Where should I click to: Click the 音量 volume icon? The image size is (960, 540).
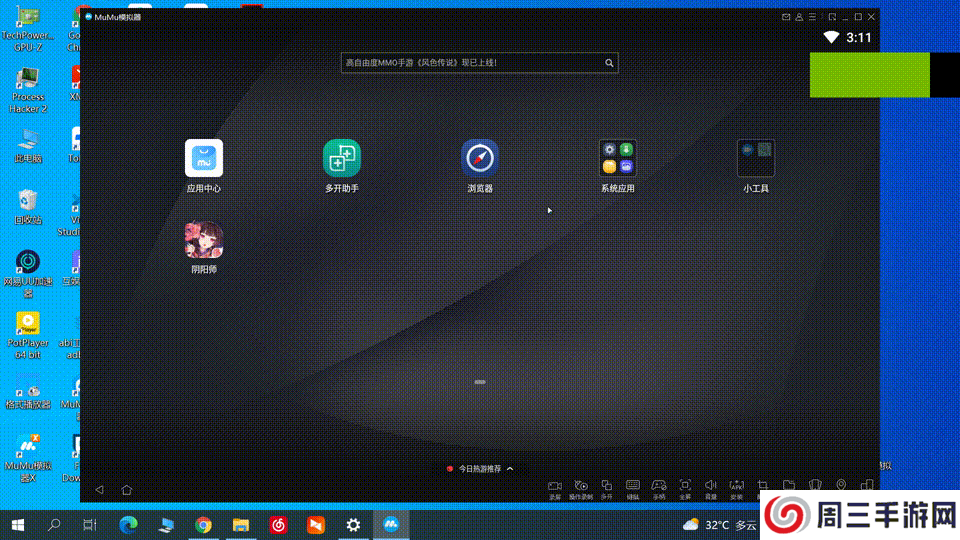[711, 486]
